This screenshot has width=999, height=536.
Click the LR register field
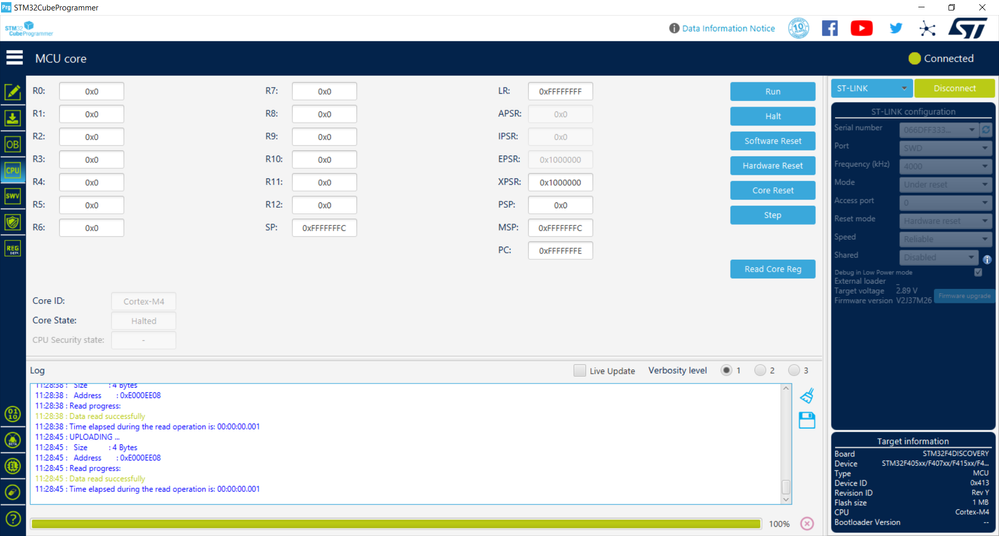(560, 91)
